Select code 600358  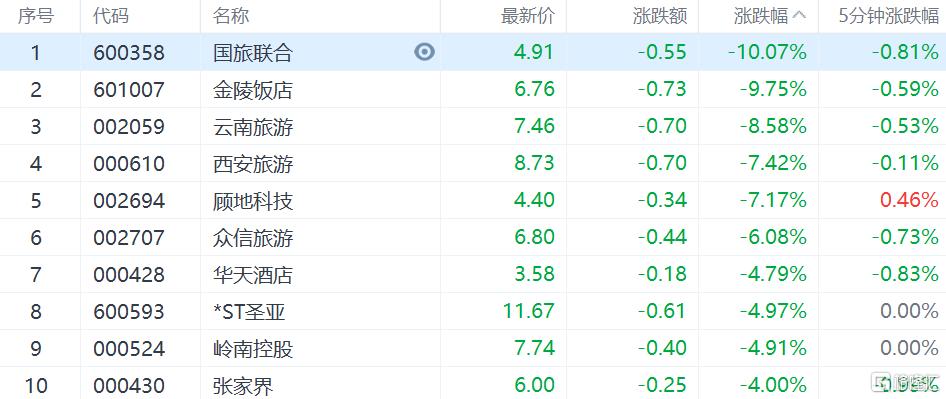click(129, 53)
